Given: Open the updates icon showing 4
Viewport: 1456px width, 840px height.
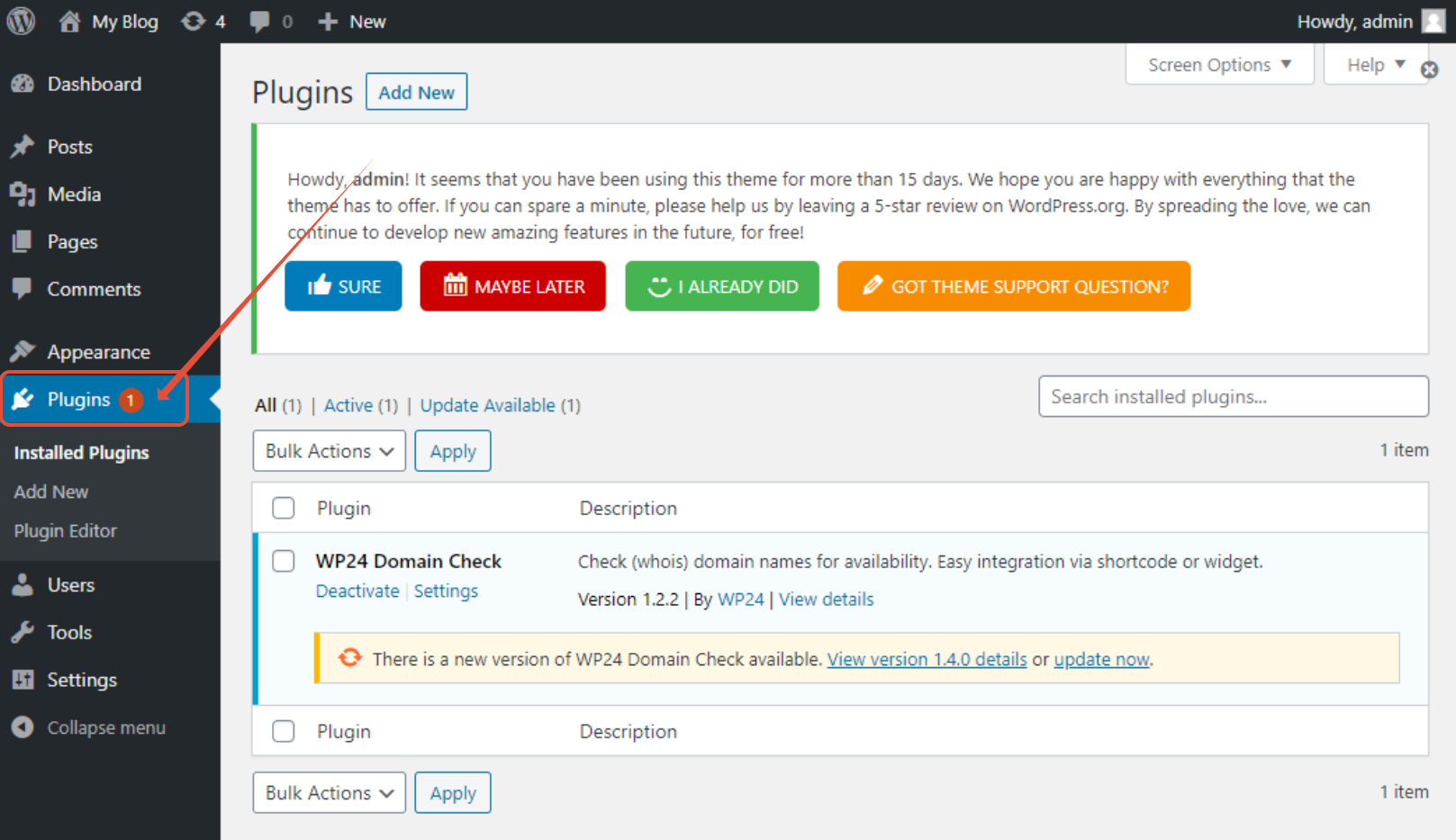Looking at the screenshot, I should (x=193, y=22).
